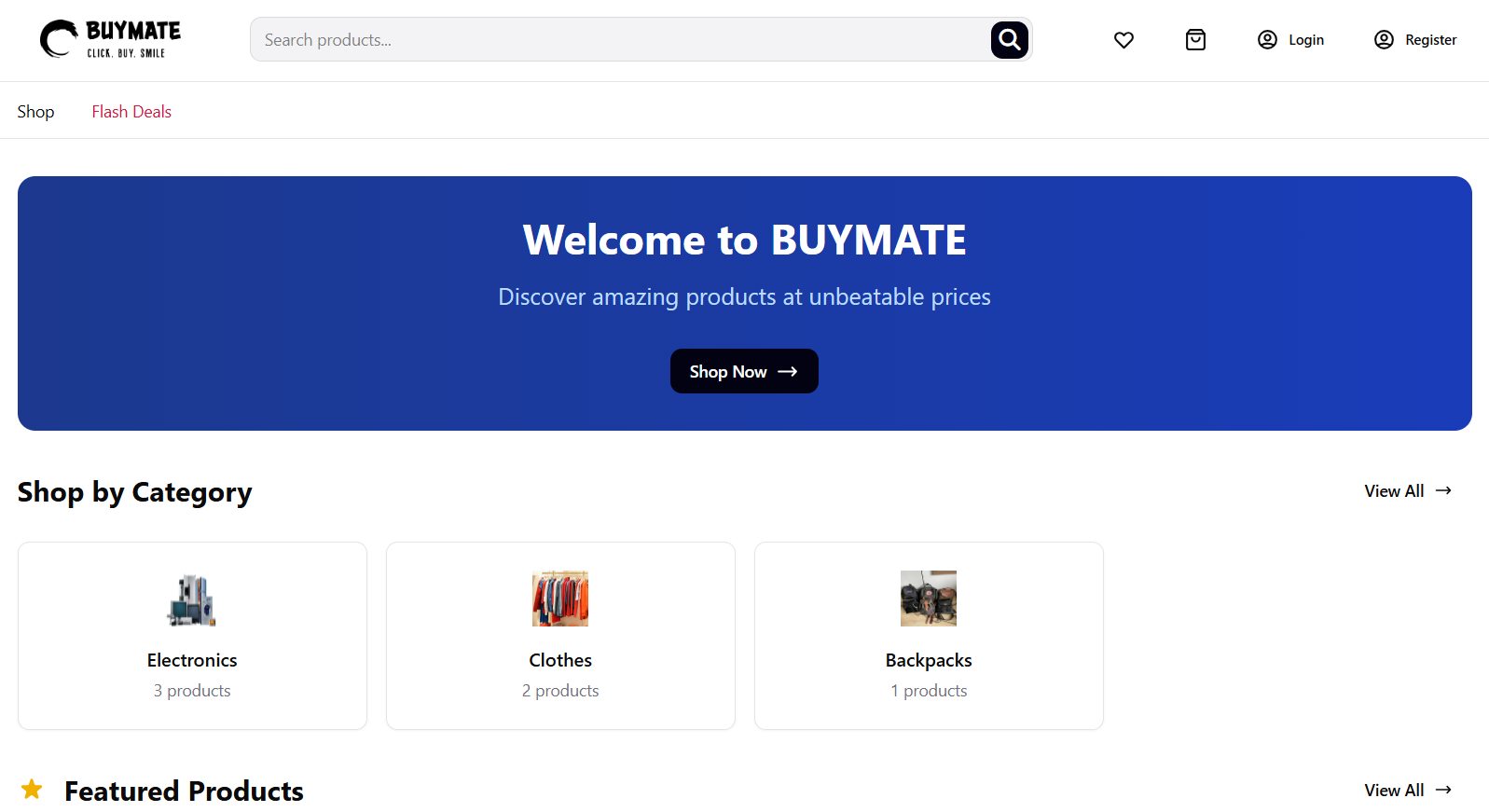Click the BUYMATE logo
Viewport: 1489px width, 812px height.
[110, 39]
